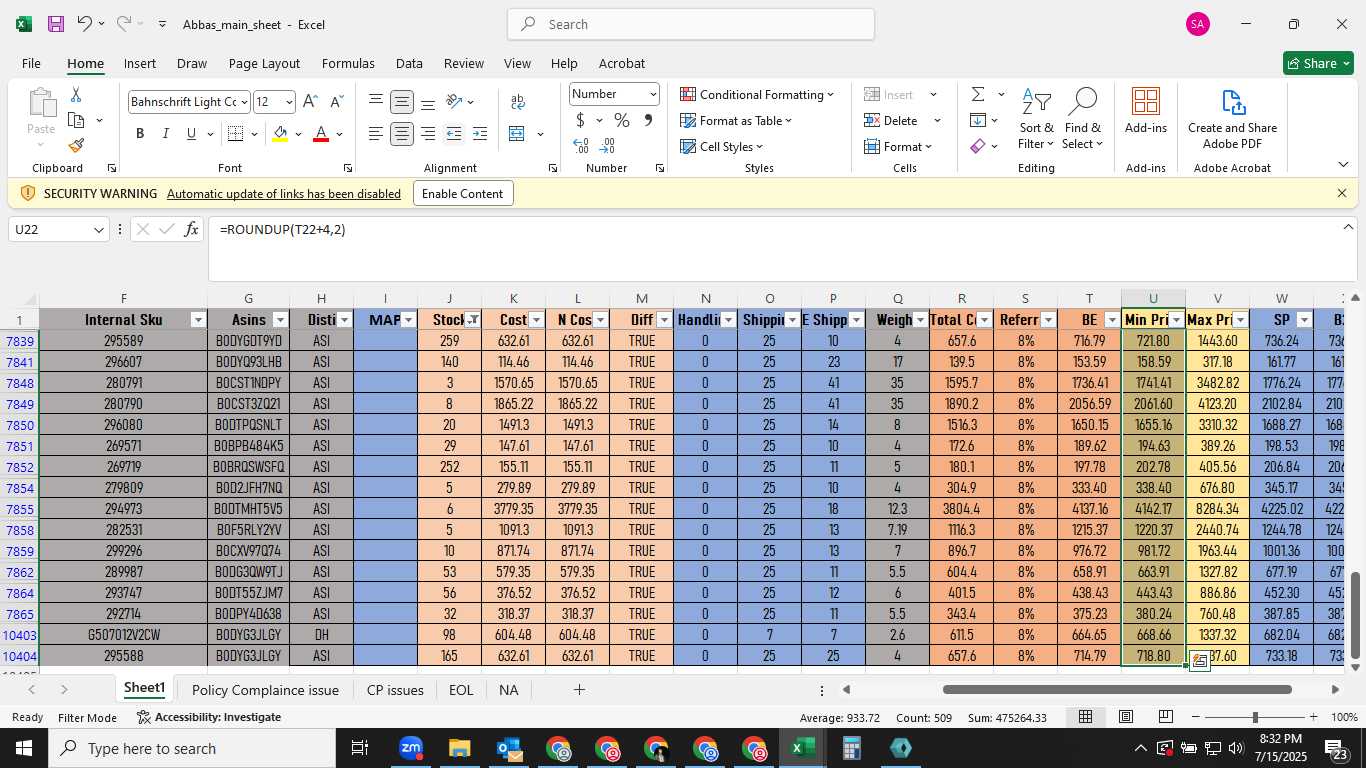Click Accessibility: Investigate in the status bar
This screenshot has width=1366, height=768.
(209, 717)
